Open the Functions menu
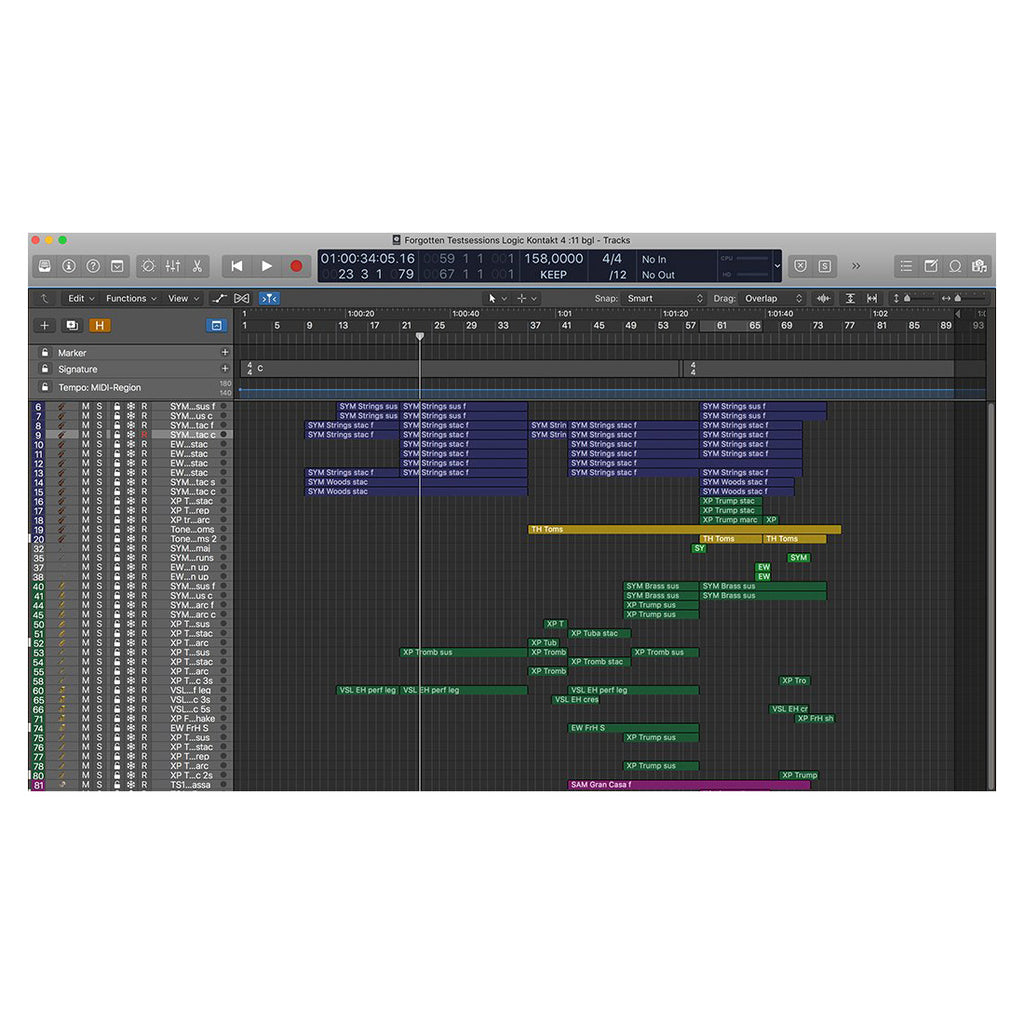1024x1024 pixels. point(131,298)
